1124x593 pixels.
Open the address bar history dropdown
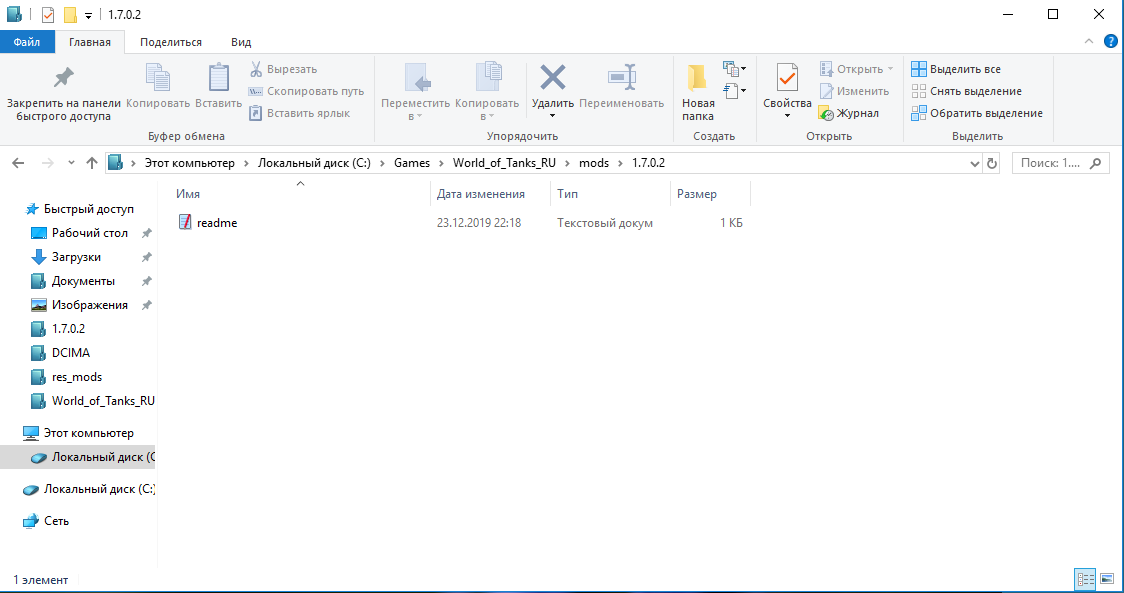click(976, 163)
